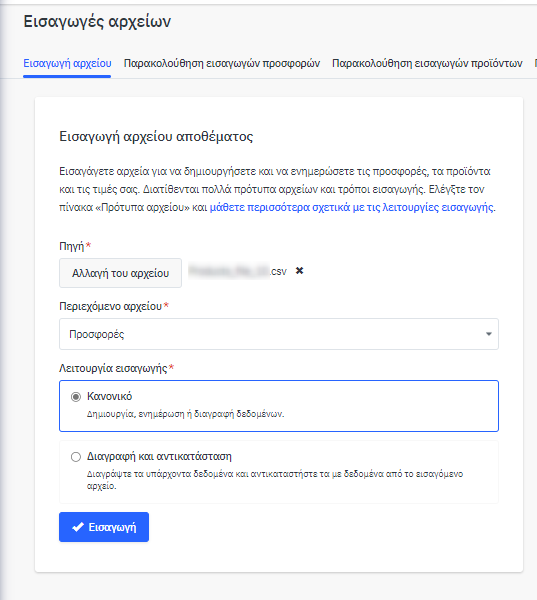Click the partially hidden fourth tab
This screenshot has width=537, height=600.
pyautogui.click(x=535, y=63)
